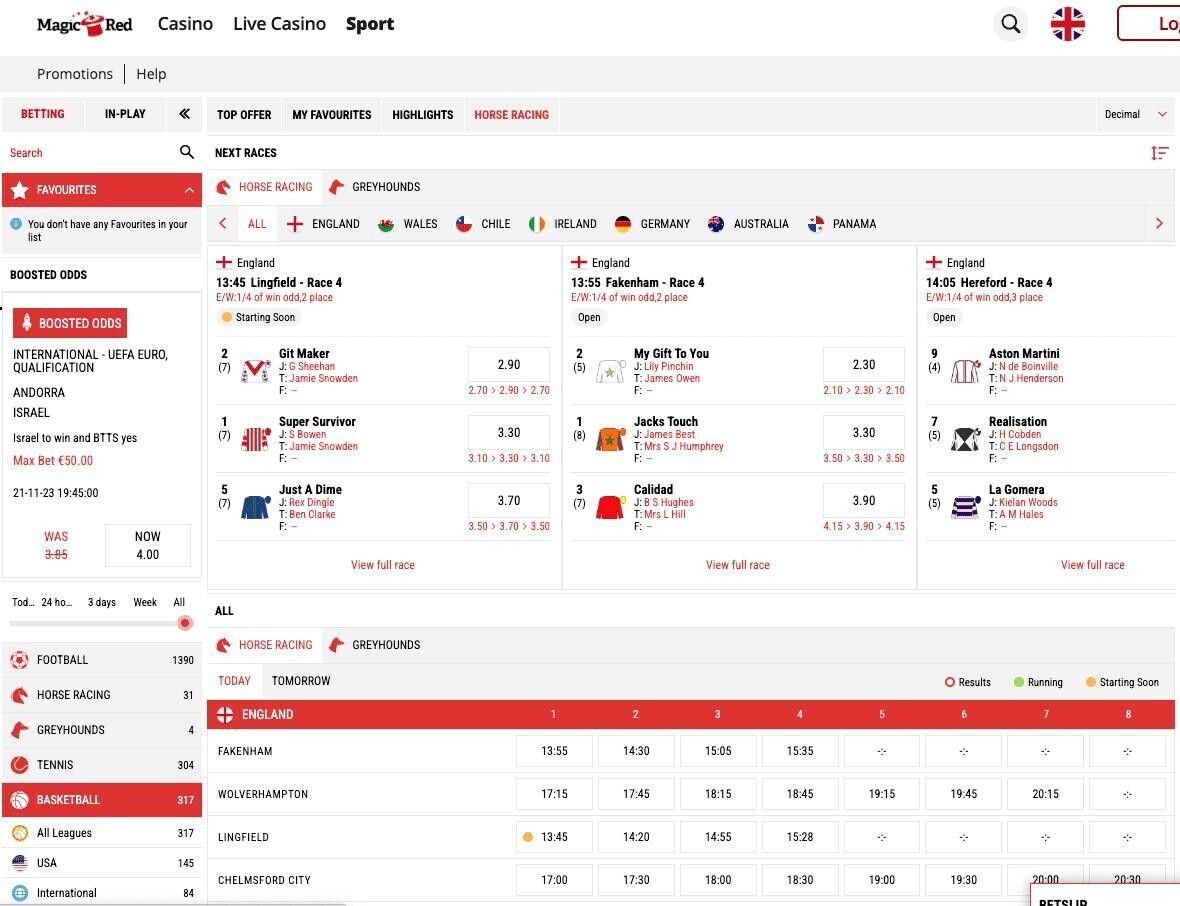Screen dimensions: 1180x906
Task: Open the Highlights tab
Action: 423,114
